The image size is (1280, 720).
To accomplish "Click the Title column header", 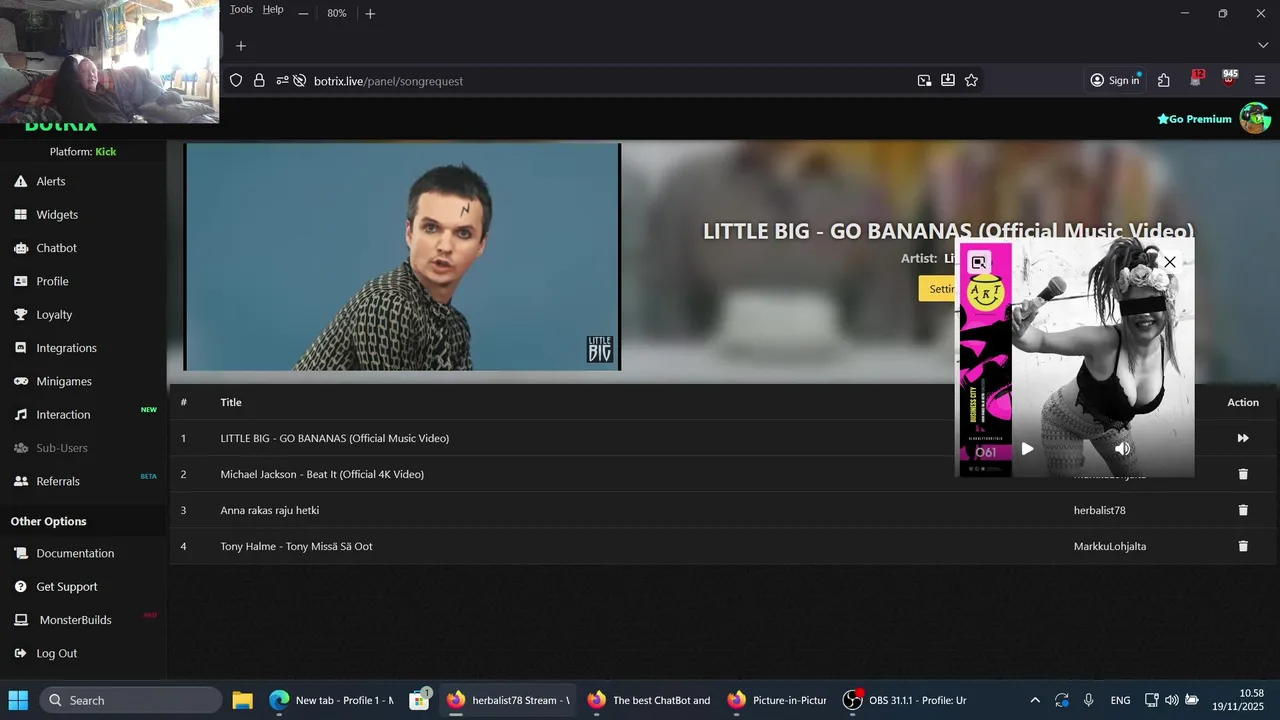I will 231,402.
